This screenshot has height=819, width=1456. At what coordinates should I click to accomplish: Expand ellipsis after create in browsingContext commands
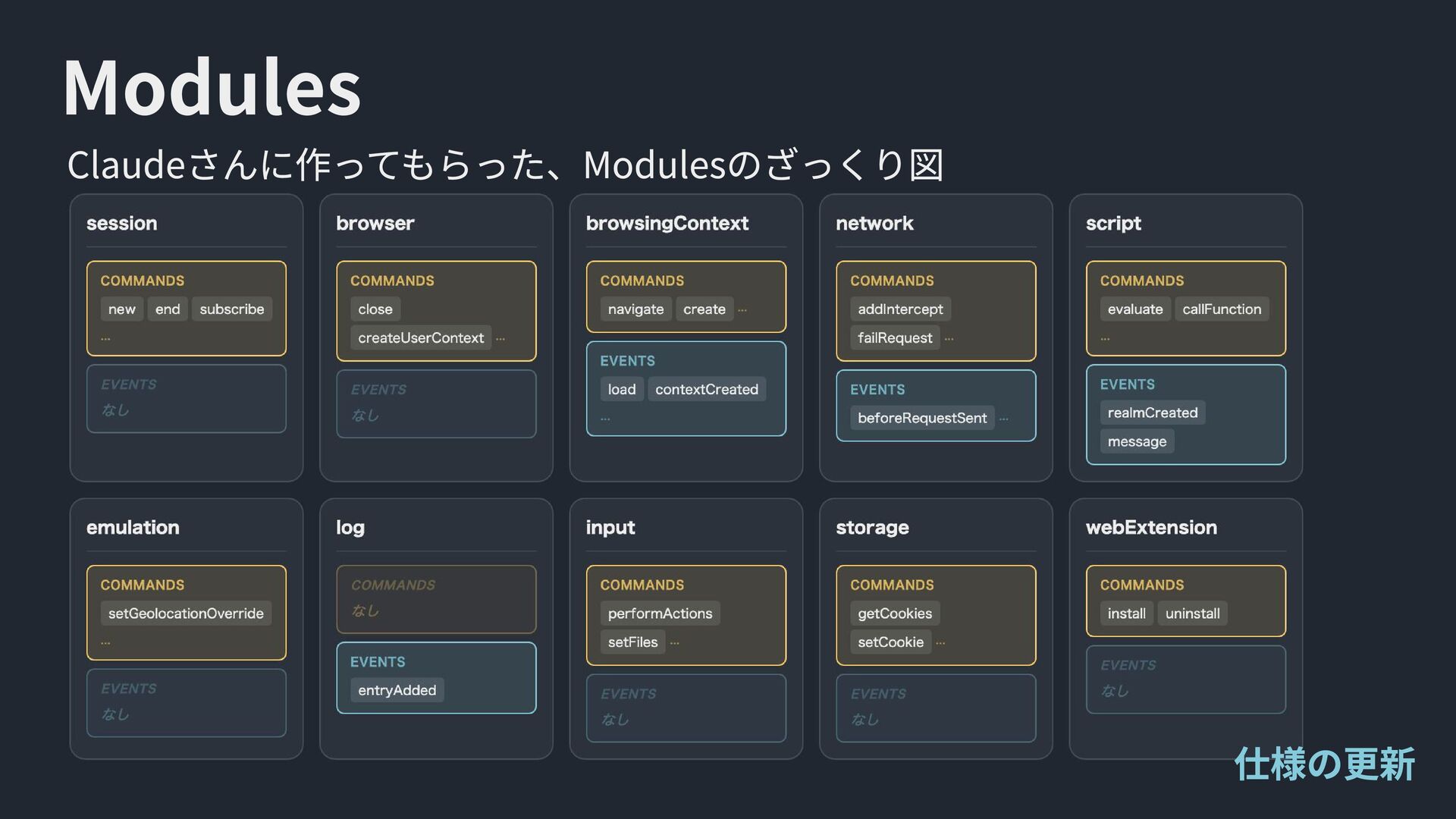click(742, 310)
